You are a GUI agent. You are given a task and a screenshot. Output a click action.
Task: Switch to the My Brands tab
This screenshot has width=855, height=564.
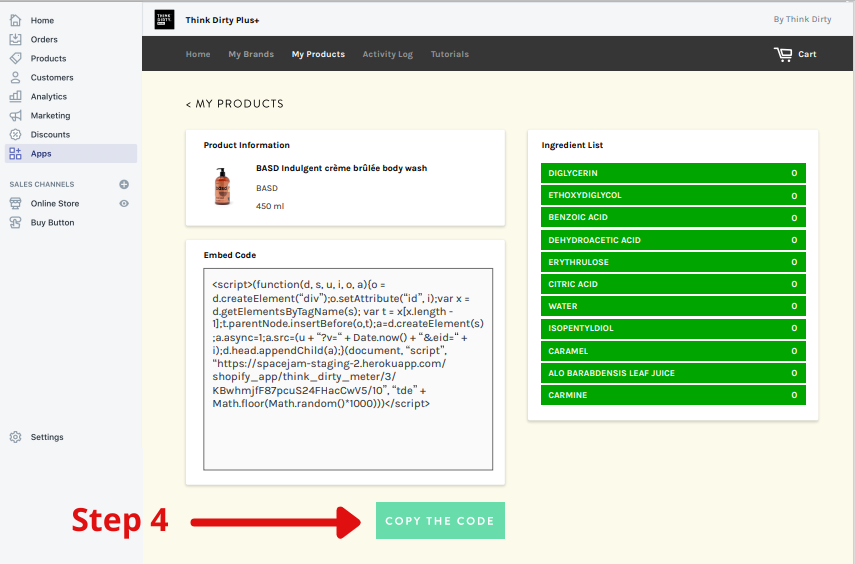click(x=251, y=54)
